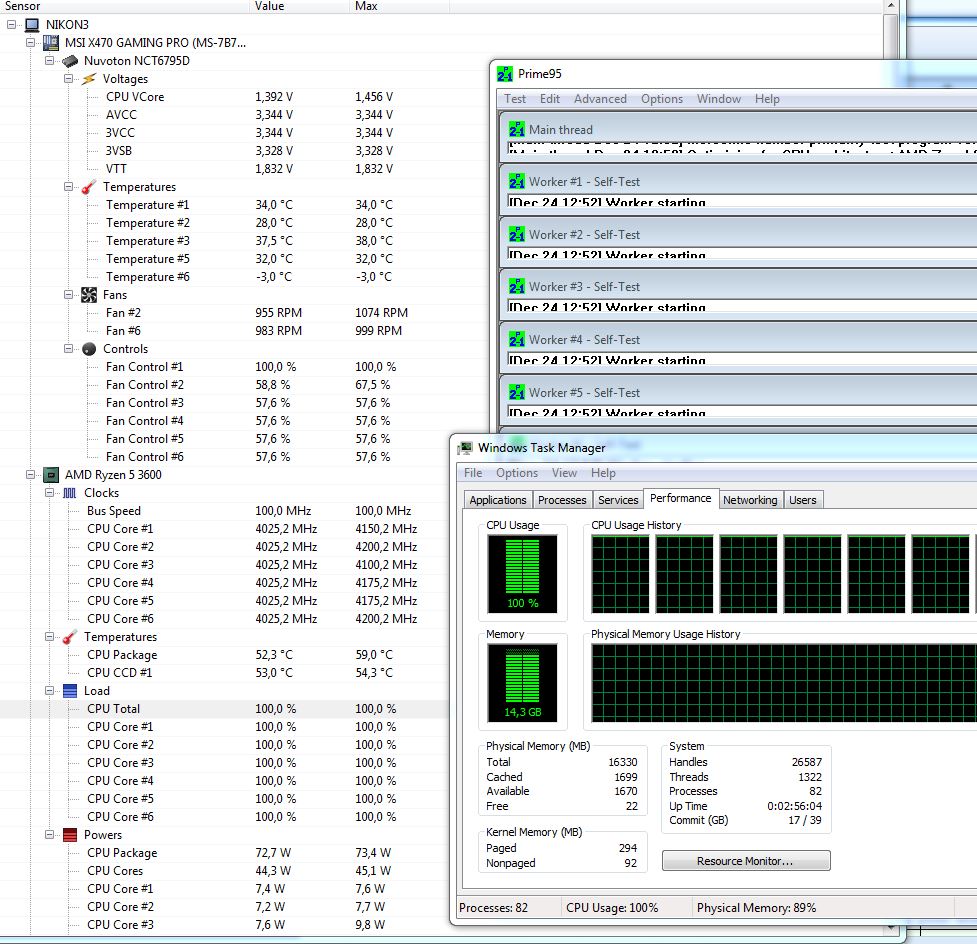Collapse the Nuvoton NCT6795D node
977x944 pixels.
pos(50,61)
